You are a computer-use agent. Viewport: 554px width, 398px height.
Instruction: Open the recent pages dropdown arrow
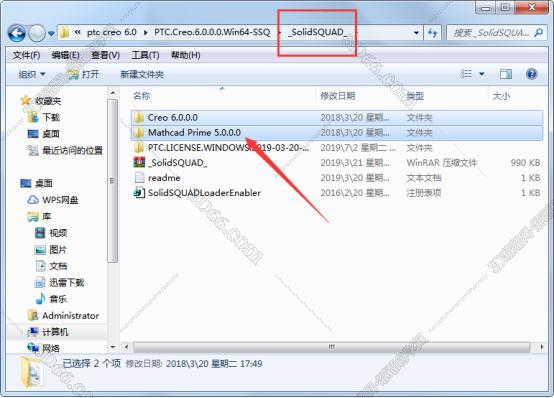coord(51,34)
